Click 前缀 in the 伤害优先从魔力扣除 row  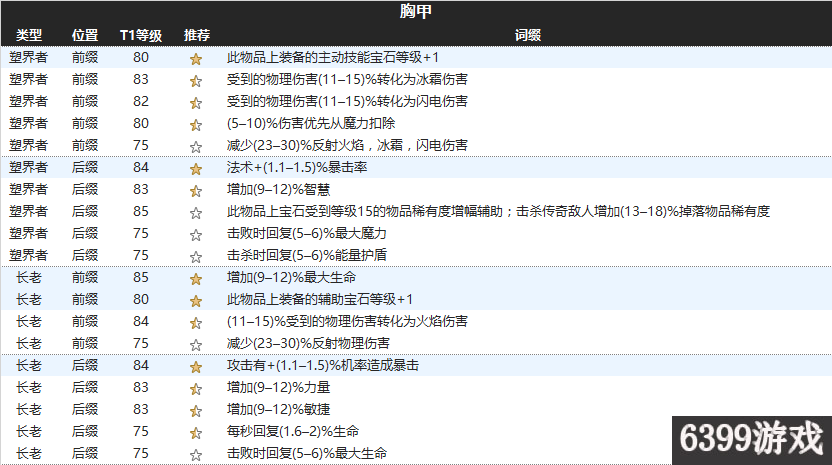pos(85,123)
